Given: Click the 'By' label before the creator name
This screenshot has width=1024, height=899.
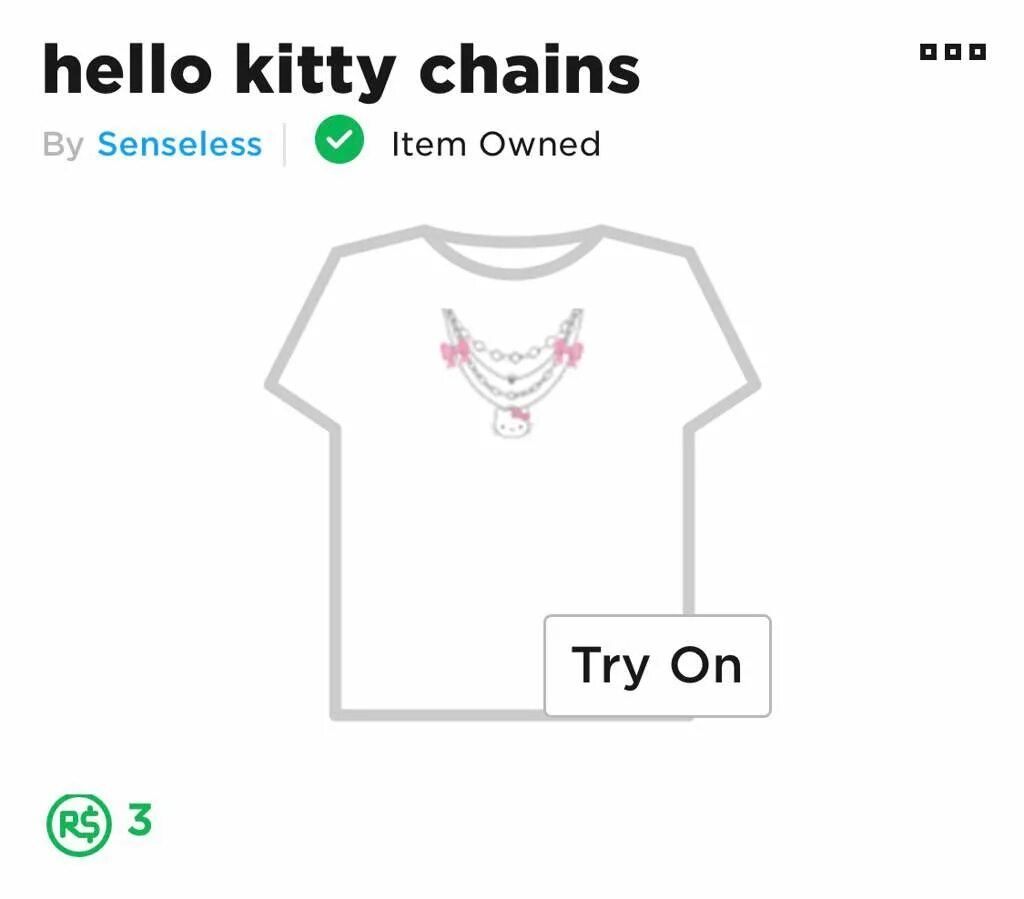Looking at the screenshot, I should [63, 145].
